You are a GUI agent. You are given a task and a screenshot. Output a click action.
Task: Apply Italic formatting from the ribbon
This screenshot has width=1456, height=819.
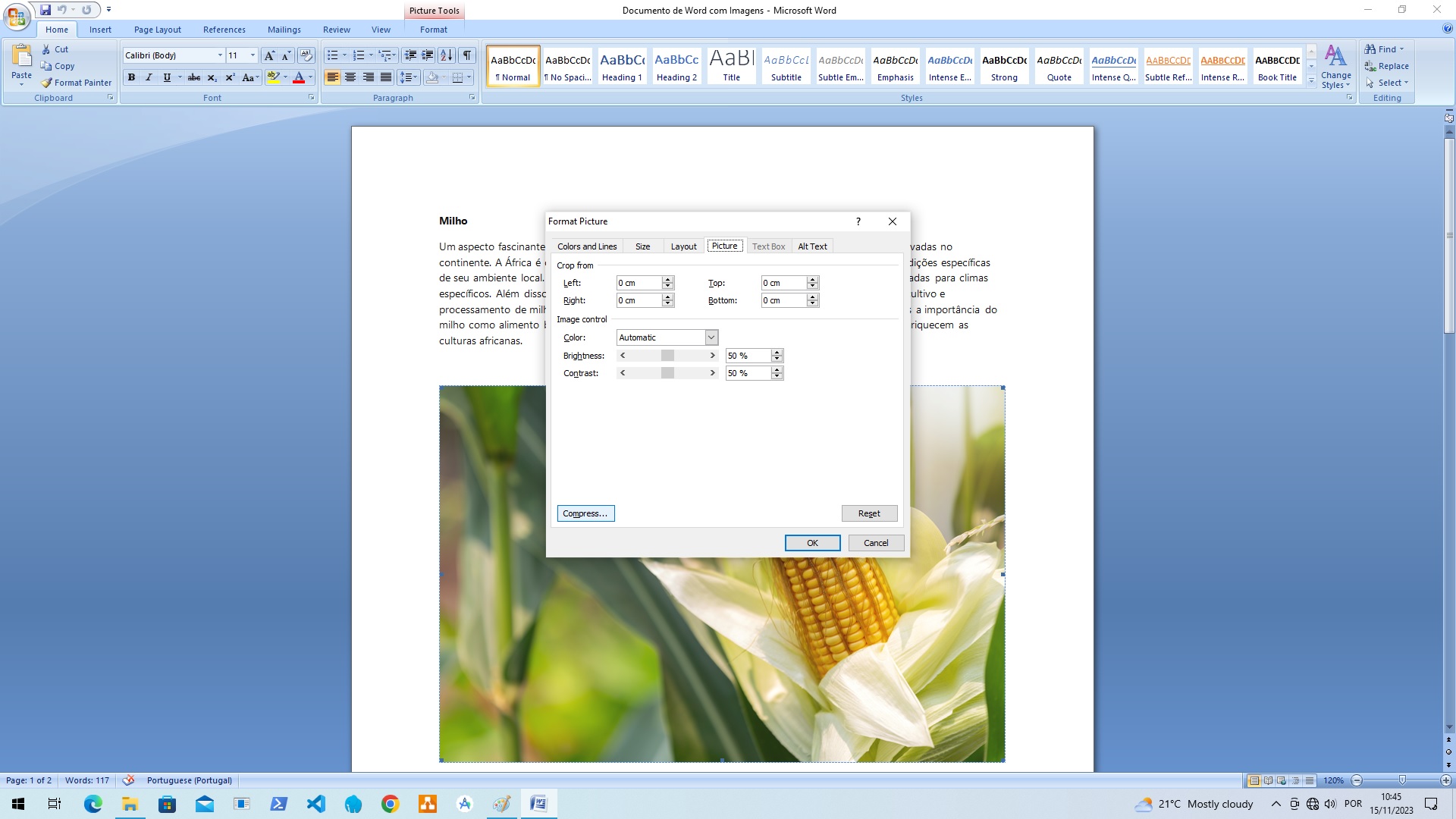(x=149, y=77)
